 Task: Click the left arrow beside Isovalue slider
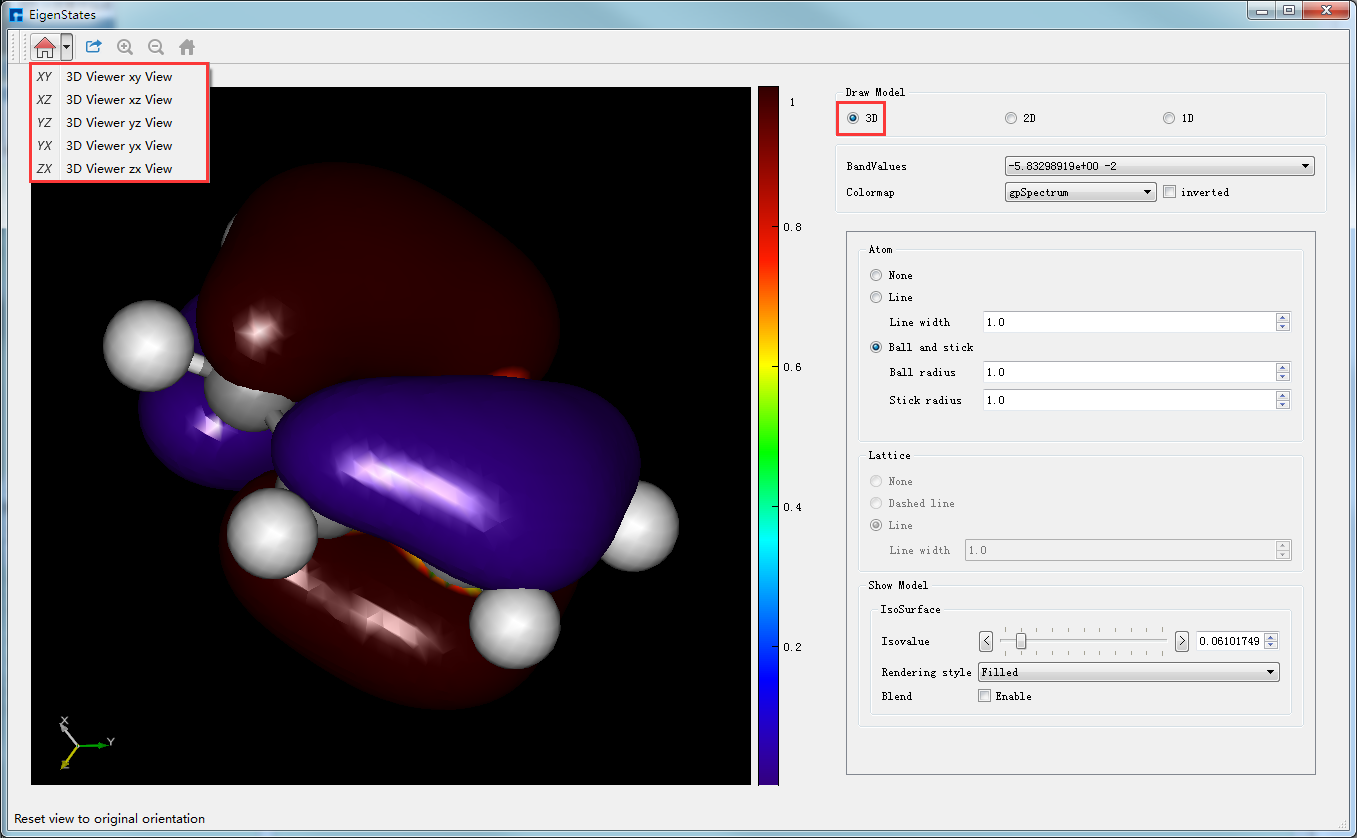click(x=986, y=641)
